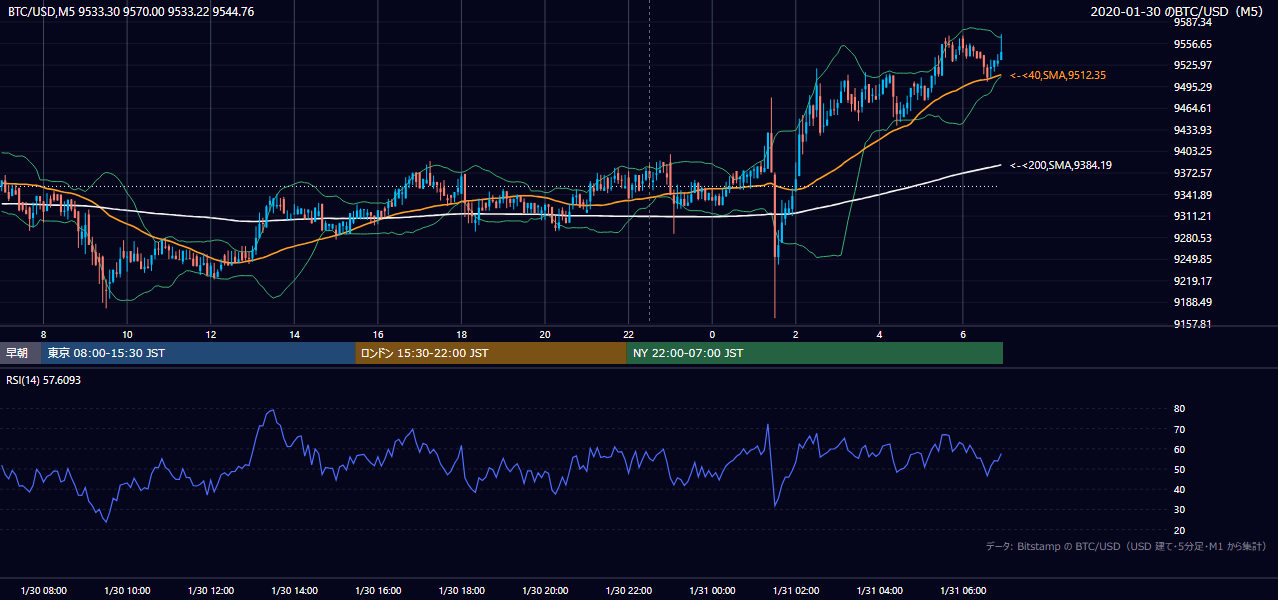Image resolution: width=1278 pixels, height=600 pixels.
Task: Click the RSI scale value 80
Action: 1179,409
